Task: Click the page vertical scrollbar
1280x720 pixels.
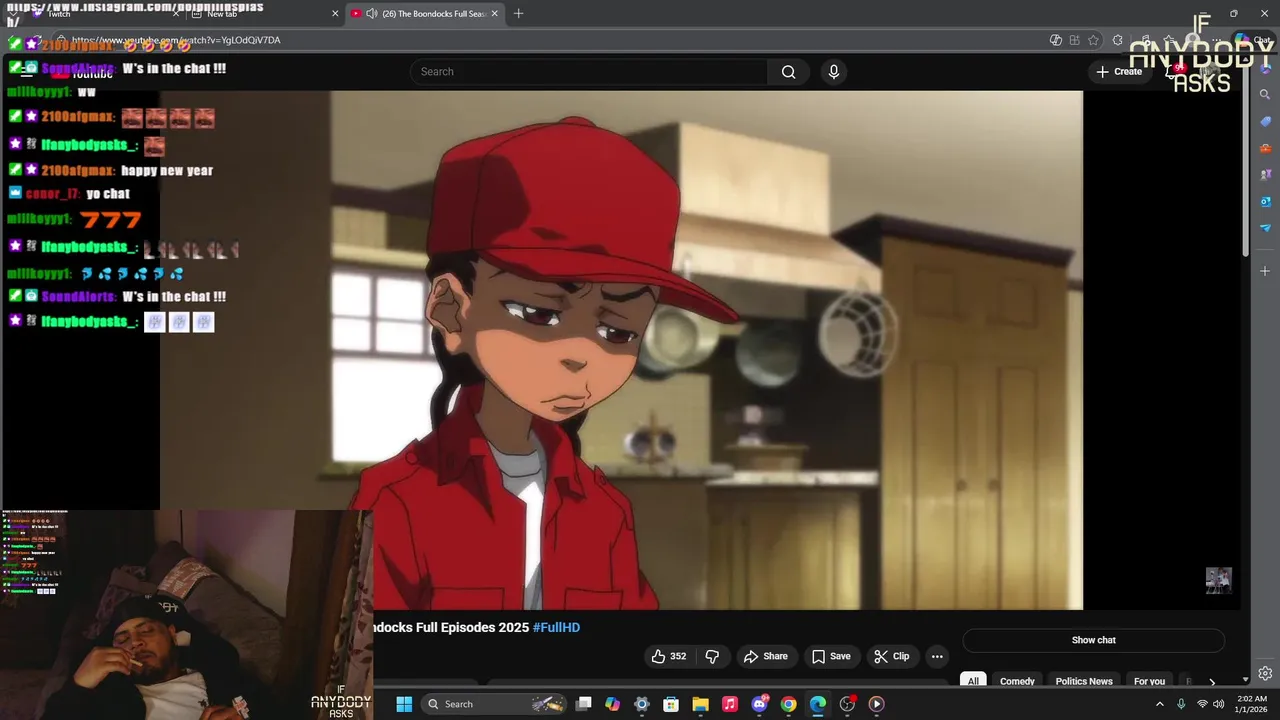Action: coord(1245,160)
